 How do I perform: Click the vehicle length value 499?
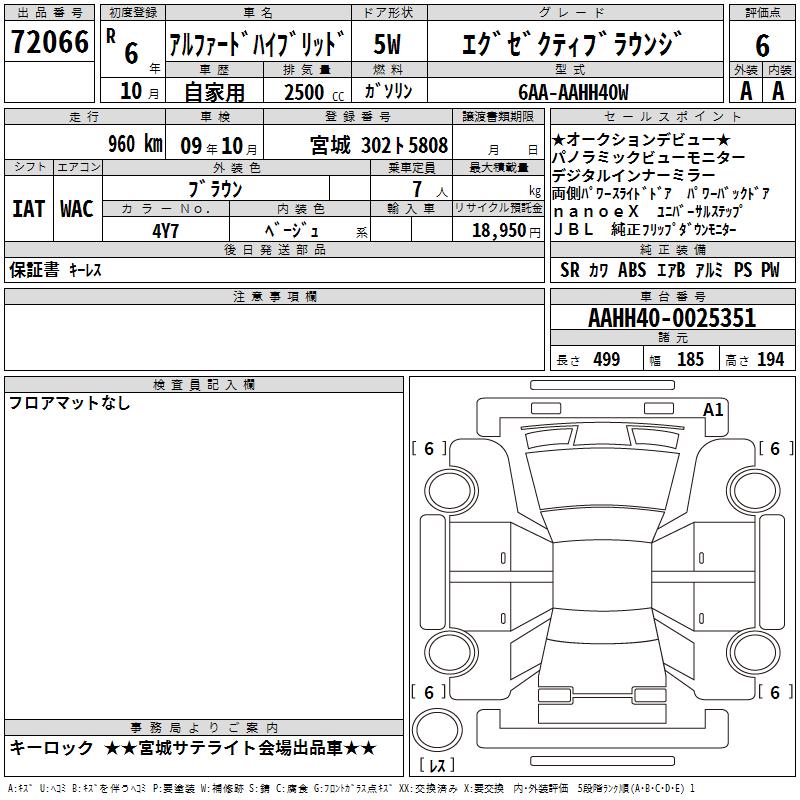pos(606,360)
